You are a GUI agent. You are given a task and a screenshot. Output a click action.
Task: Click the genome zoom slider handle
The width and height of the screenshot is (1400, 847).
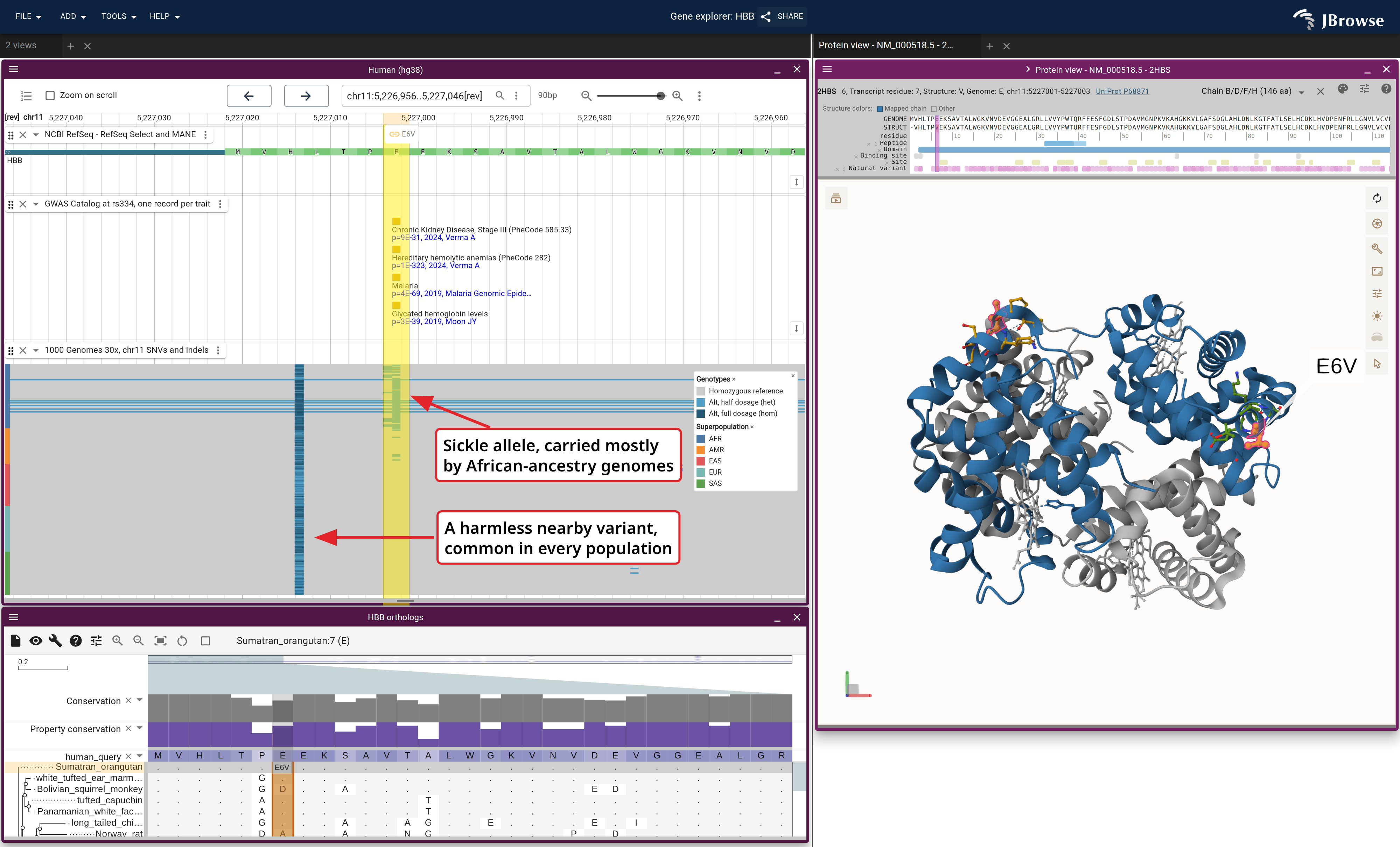coord(660,96)
